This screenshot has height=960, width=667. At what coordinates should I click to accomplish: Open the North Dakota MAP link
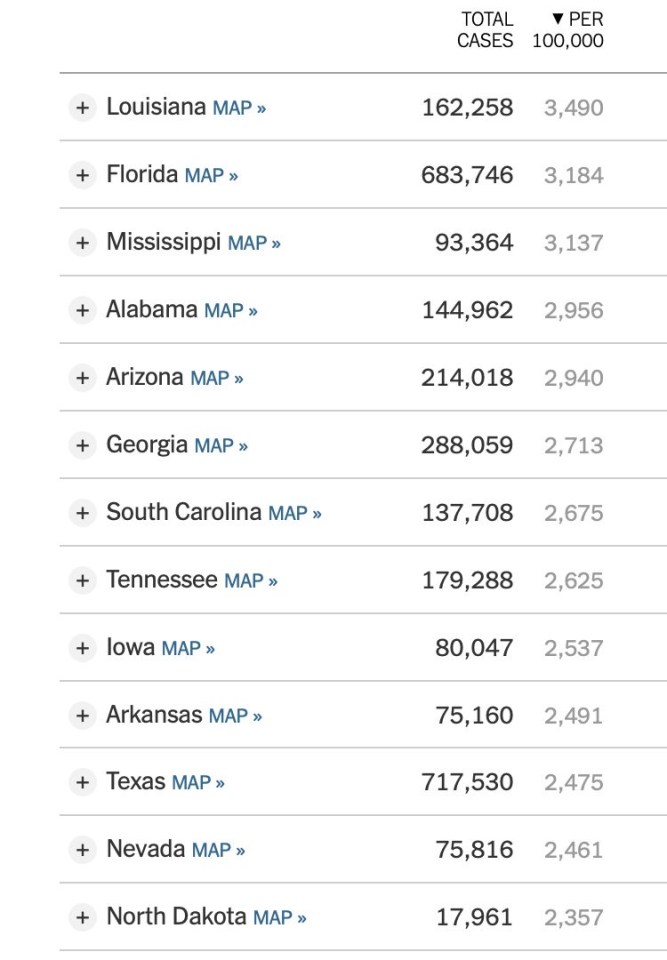point(280,917)
